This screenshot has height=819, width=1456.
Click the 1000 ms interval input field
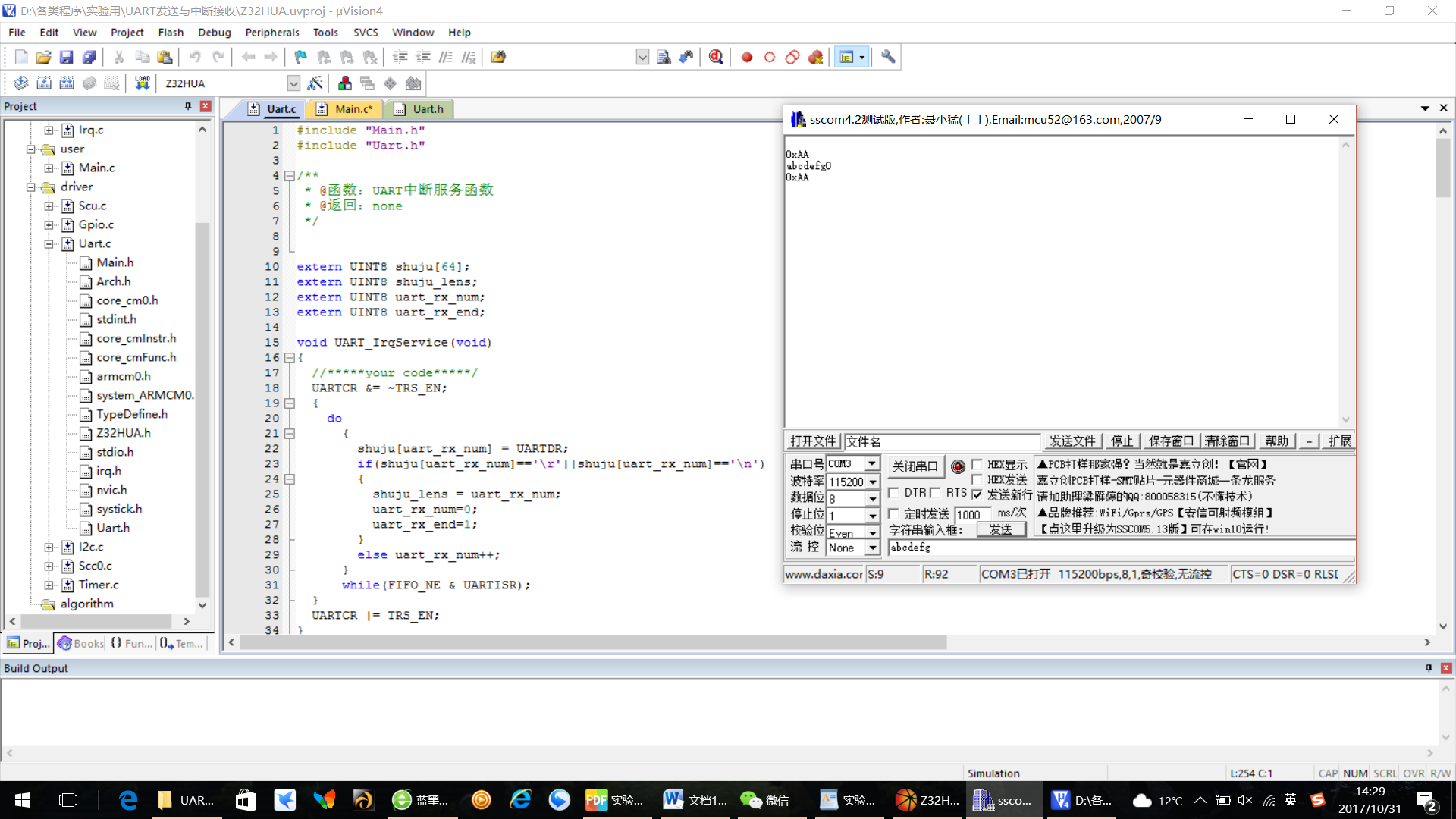click(x=974, y=515)
